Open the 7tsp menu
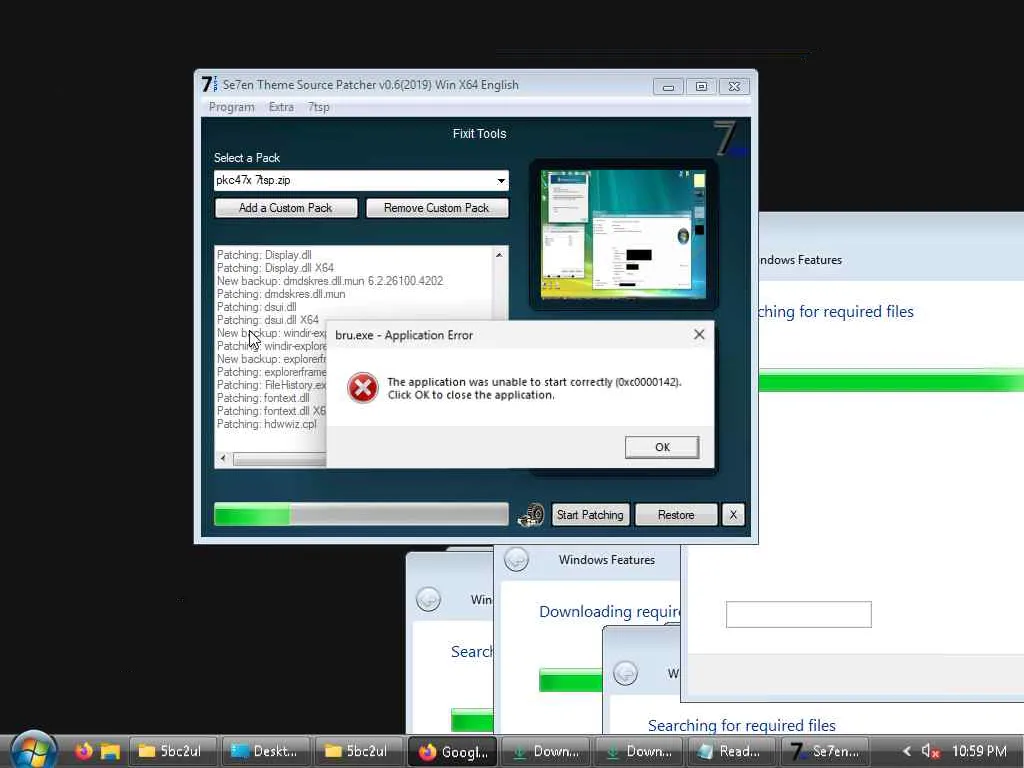This screenshot has width=1024, height=768. pos(319,107)
